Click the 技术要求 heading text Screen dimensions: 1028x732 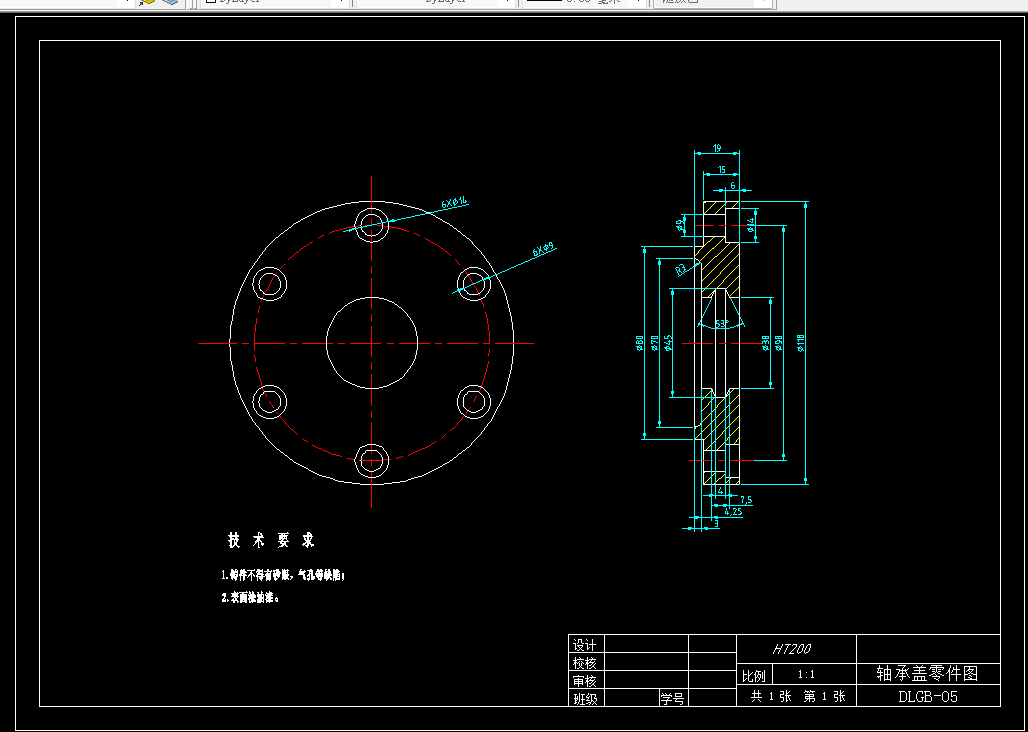coord(271,541)
